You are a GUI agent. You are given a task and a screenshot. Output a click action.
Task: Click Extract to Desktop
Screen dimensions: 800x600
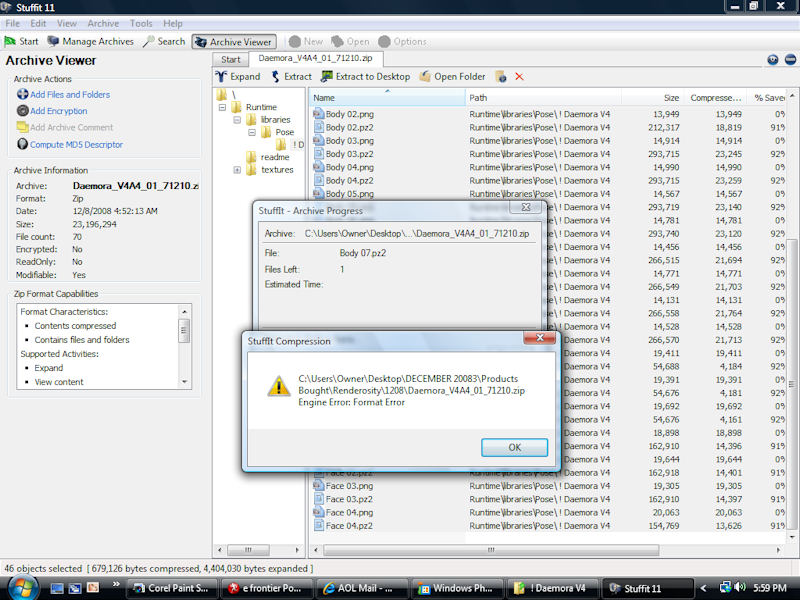coord(365,77)
